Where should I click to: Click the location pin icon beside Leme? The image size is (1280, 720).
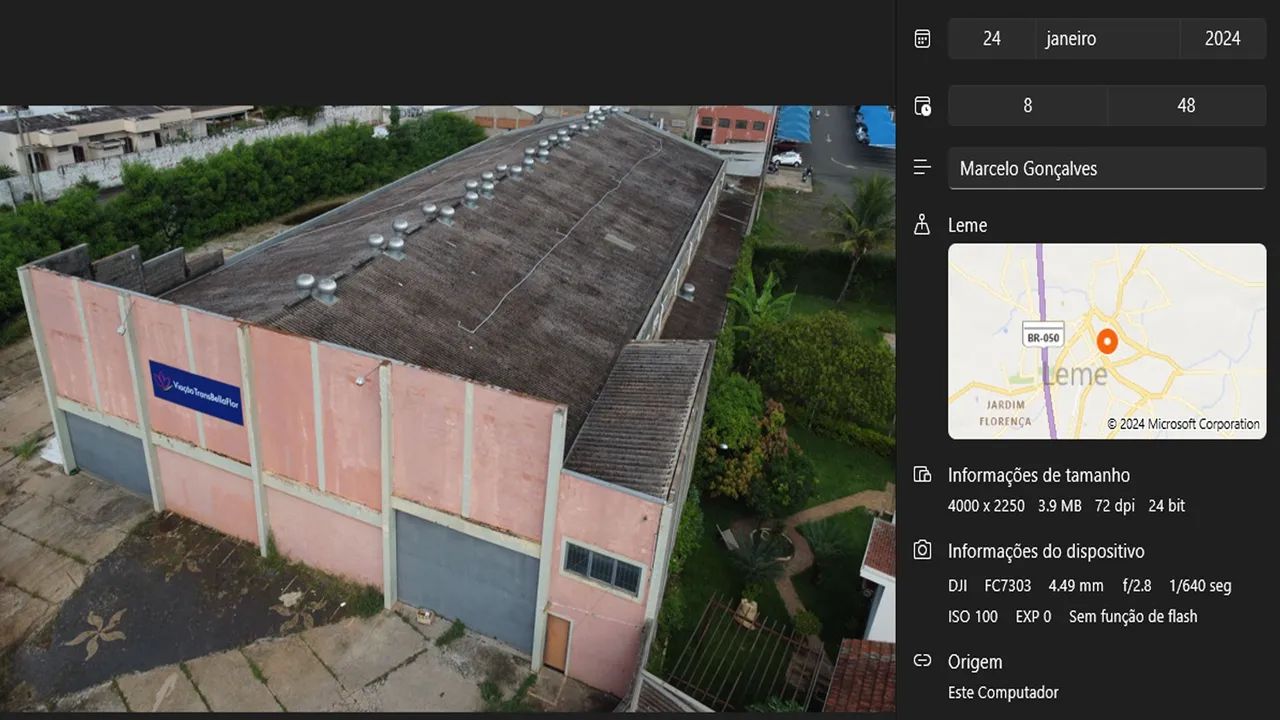tap(922, 225)
